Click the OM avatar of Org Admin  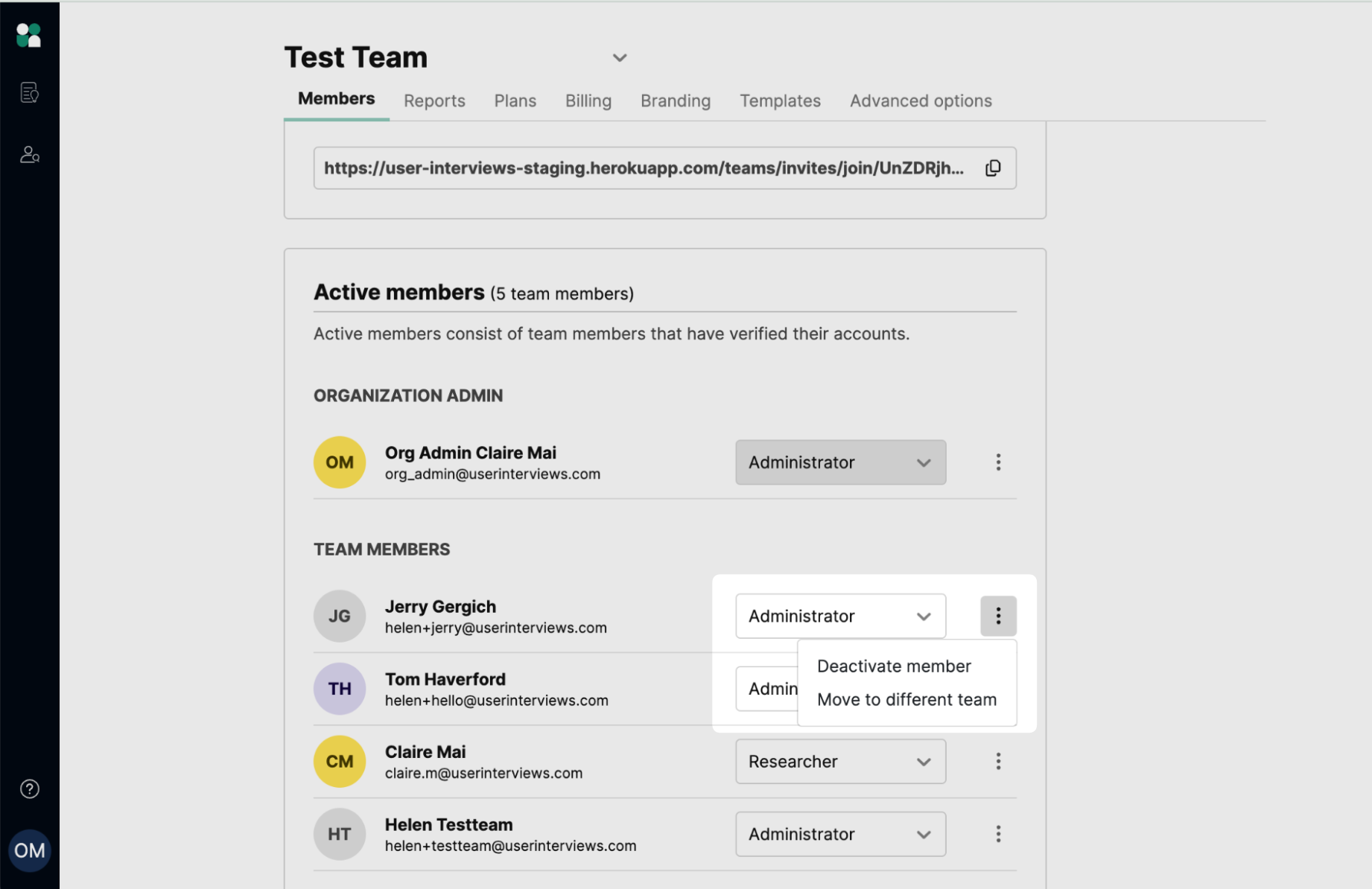coord(340,462)
